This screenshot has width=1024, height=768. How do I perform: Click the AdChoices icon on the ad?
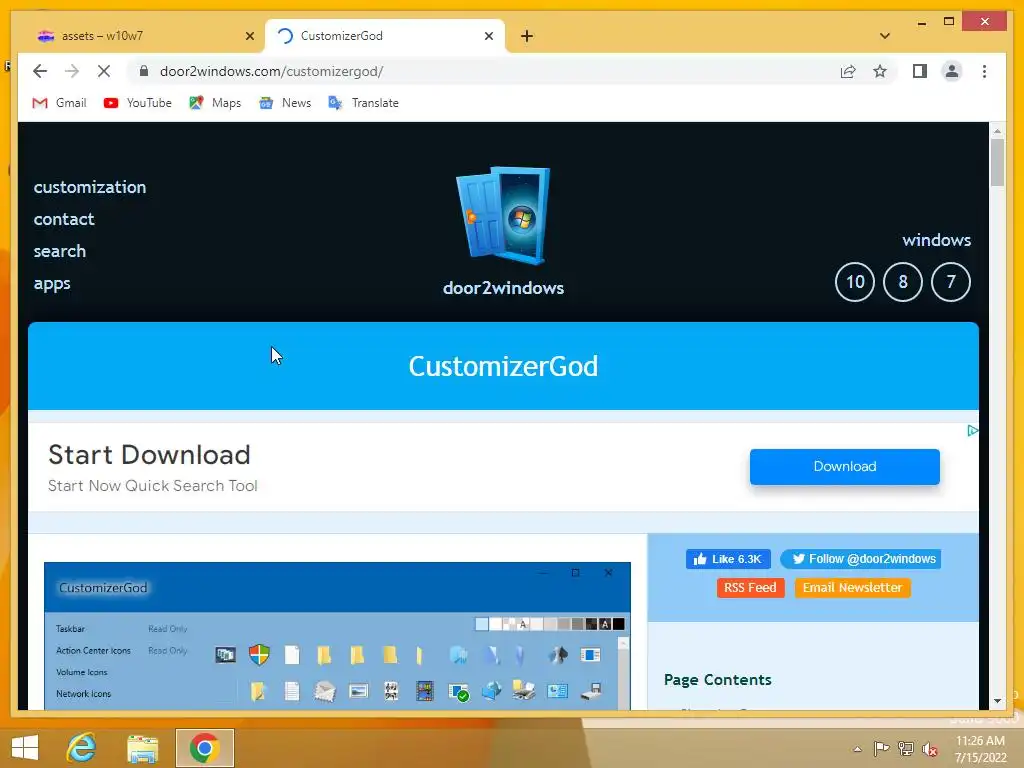tap(972, 430)
